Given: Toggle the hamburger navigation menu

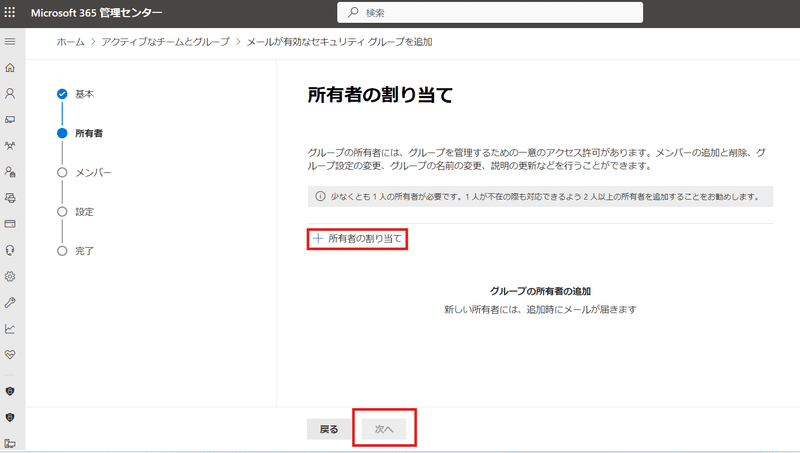Looking at the screenshot, I should [x=10, y=41].
